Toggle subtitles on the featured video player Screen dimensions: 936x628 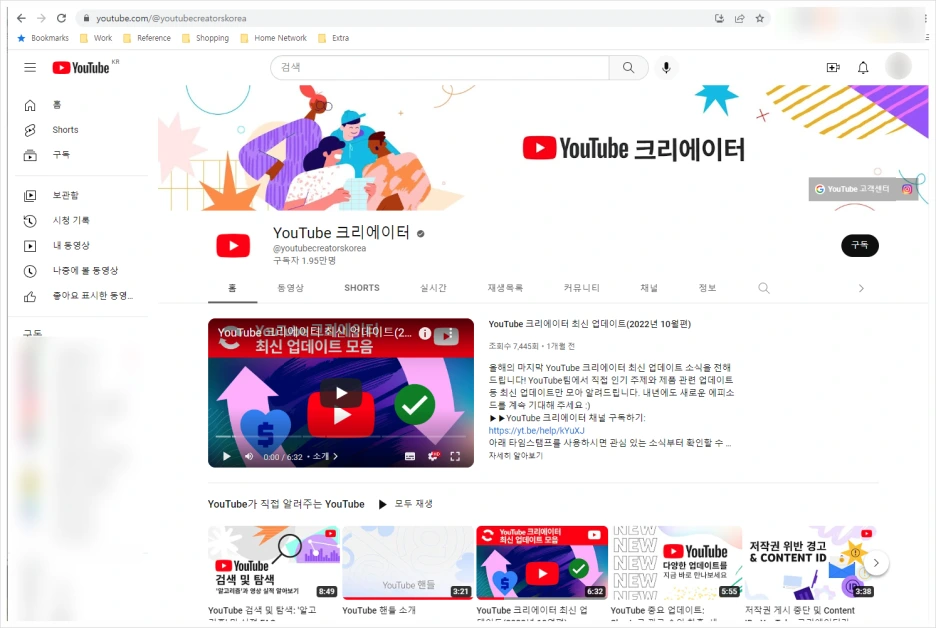[x=410, y=457]
